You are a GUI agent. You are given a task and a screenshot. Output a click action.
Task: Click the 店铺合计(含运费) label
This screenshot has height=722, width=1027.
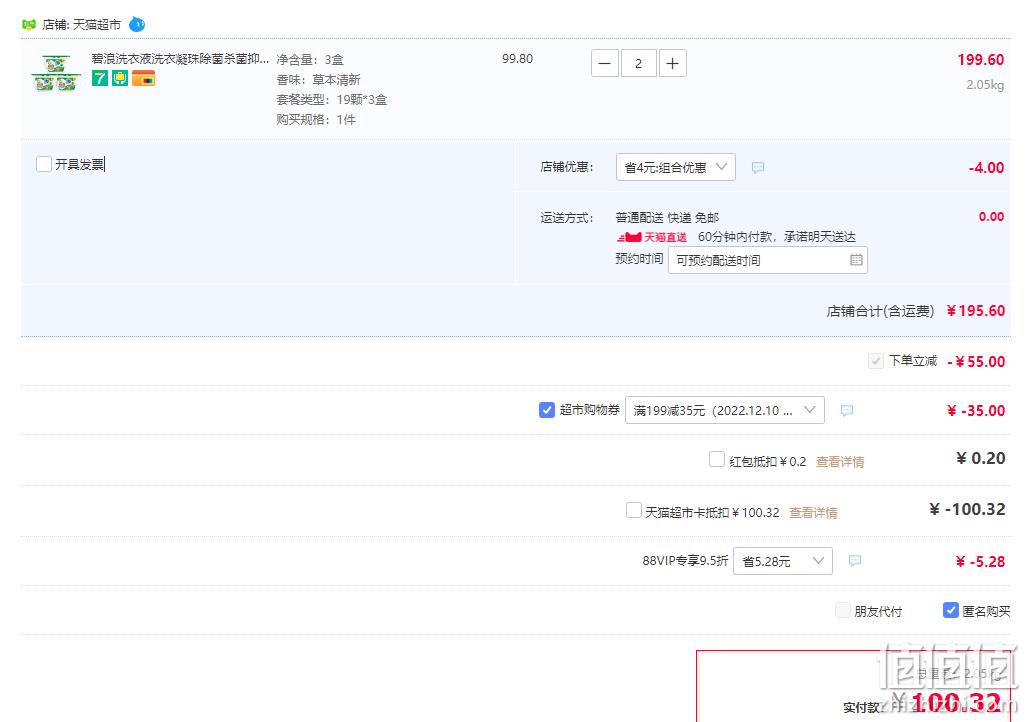click(x=880, y=311)
